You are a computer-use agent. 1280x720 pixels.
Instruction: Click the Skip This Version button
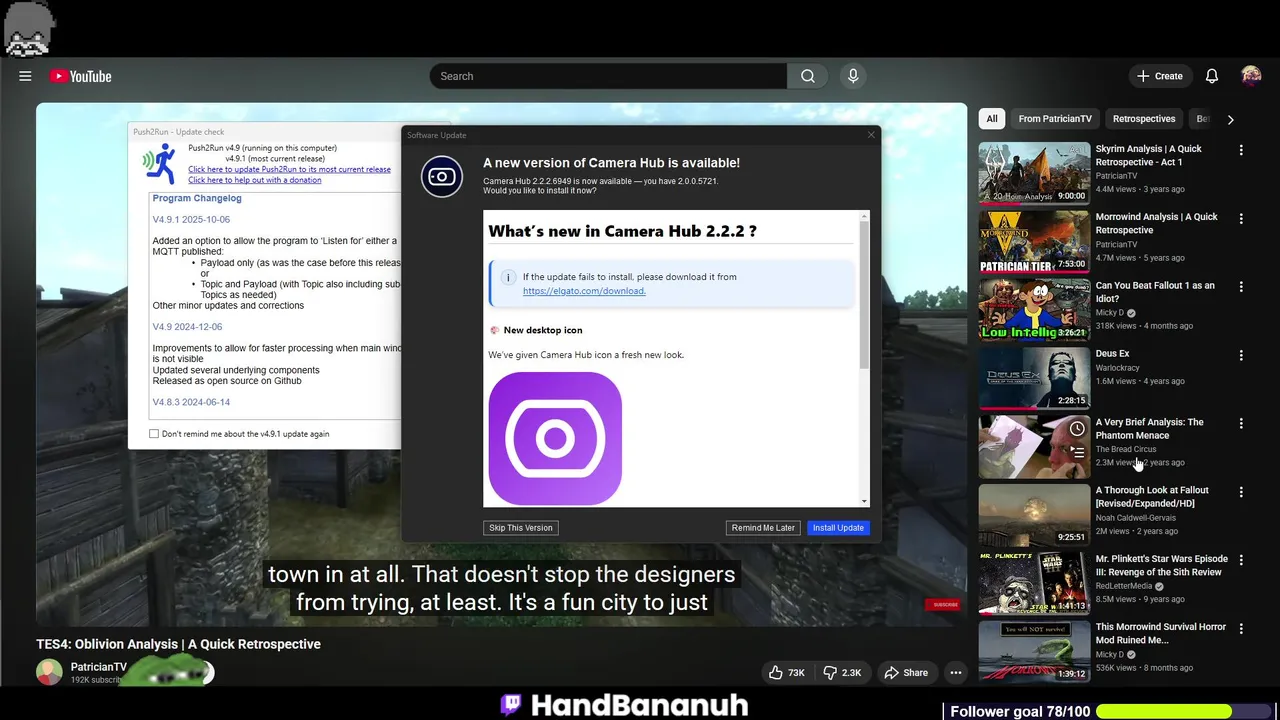(520, 528)
